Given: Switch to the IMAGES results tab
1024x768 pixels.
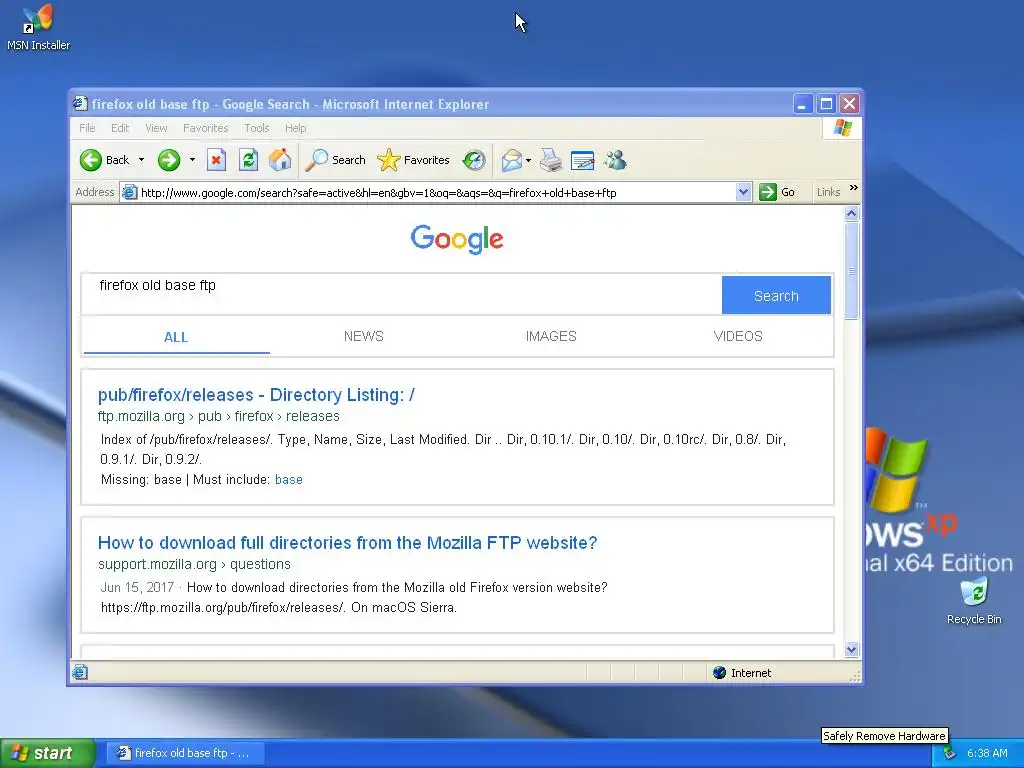Looking at the screenshot, I should coord(551,336).
